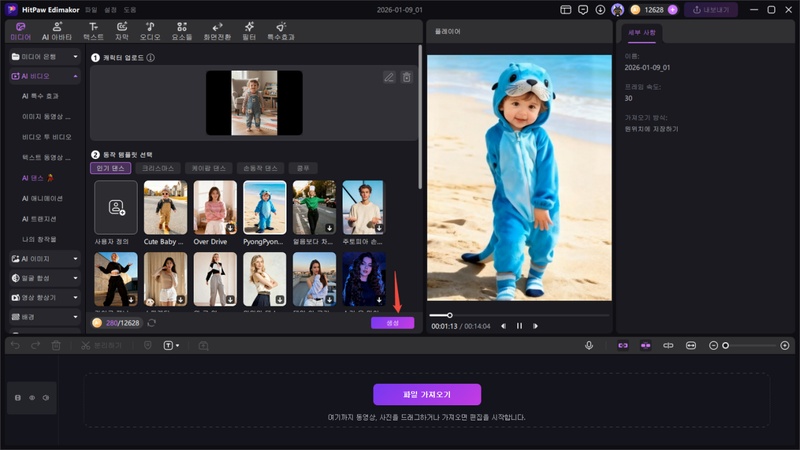Select AI 애니메이션 in sidebar
800x450 pixels.
[42, 198]
